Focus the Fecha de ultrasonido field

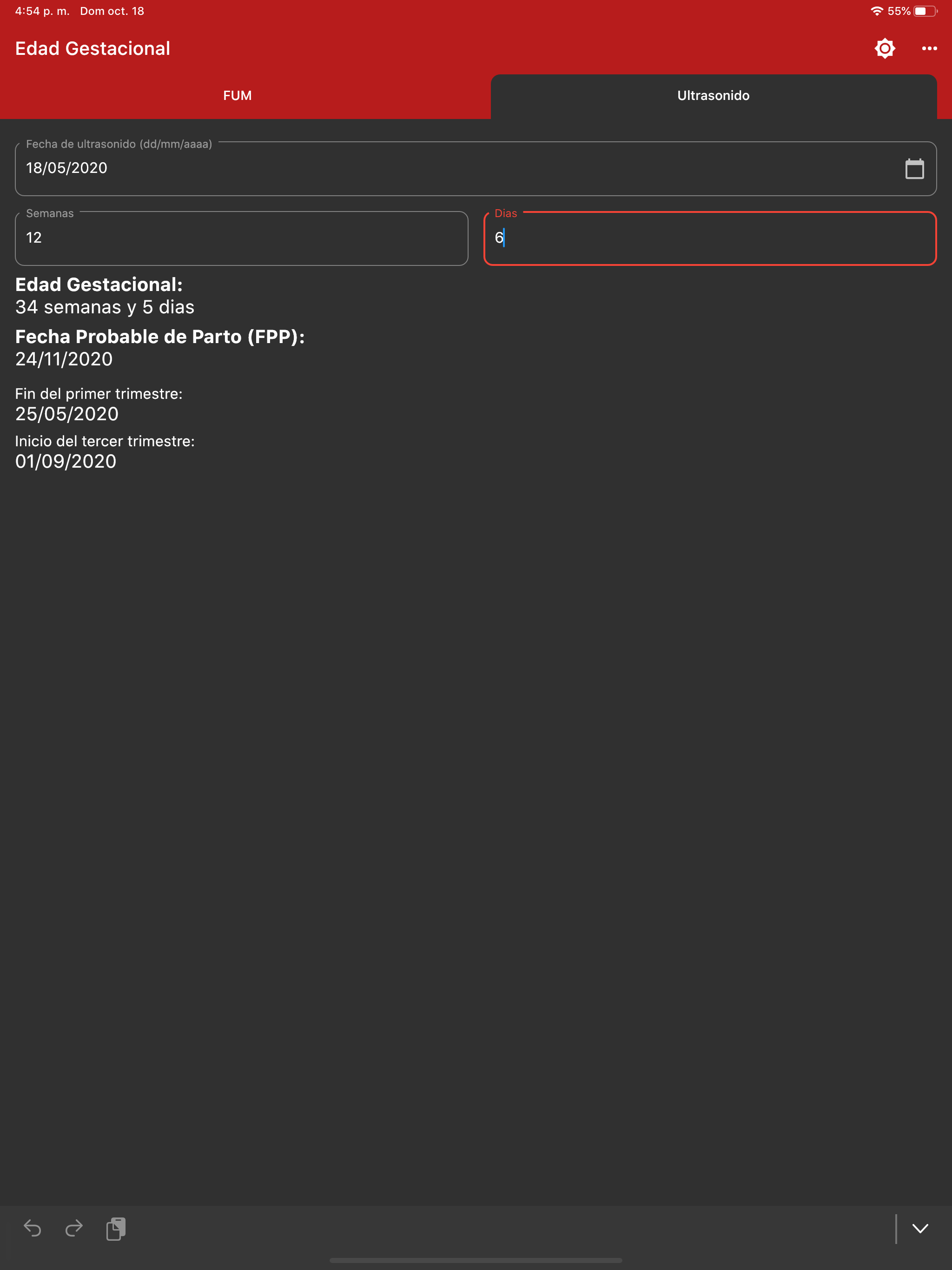[x=476, y=169]
